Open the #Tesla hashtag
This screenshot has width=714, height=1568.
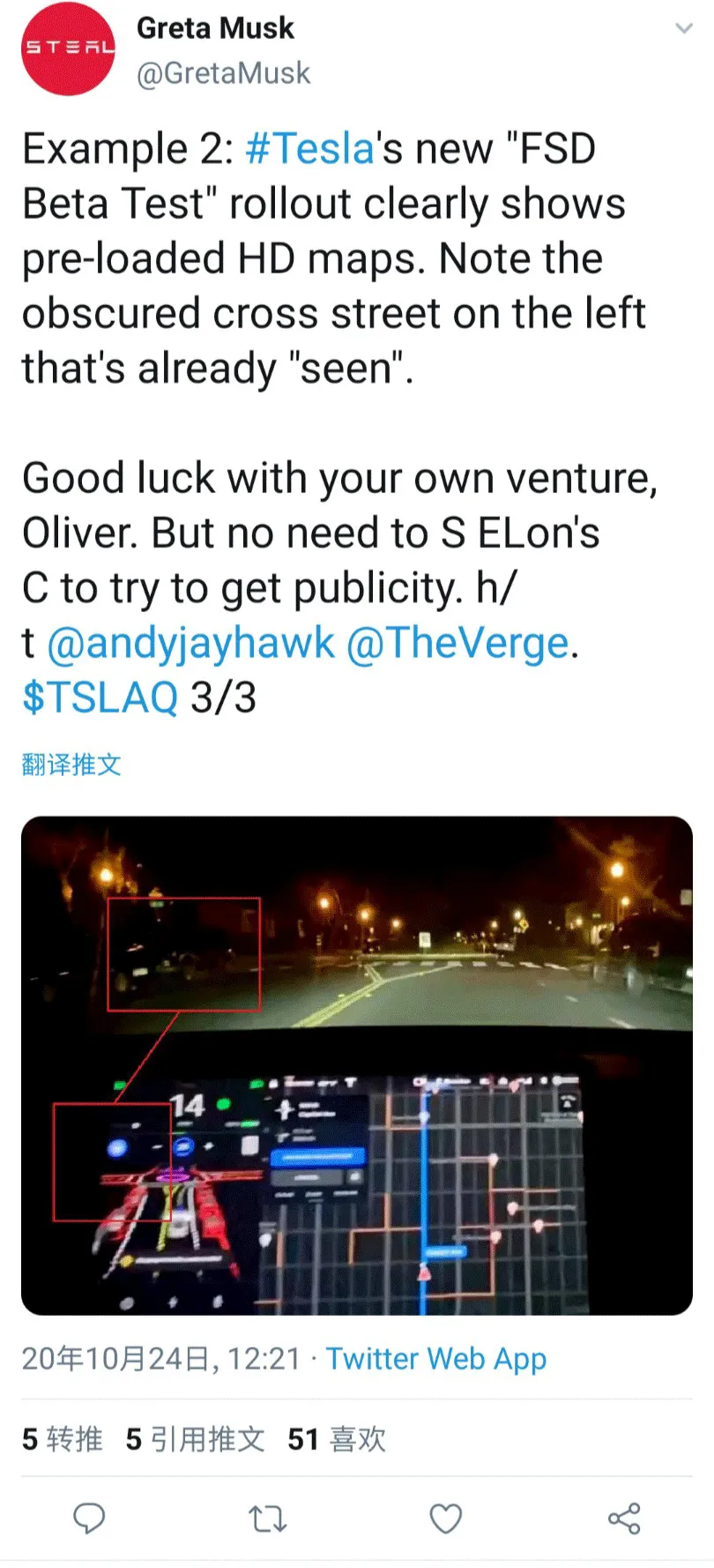point(310,148)
